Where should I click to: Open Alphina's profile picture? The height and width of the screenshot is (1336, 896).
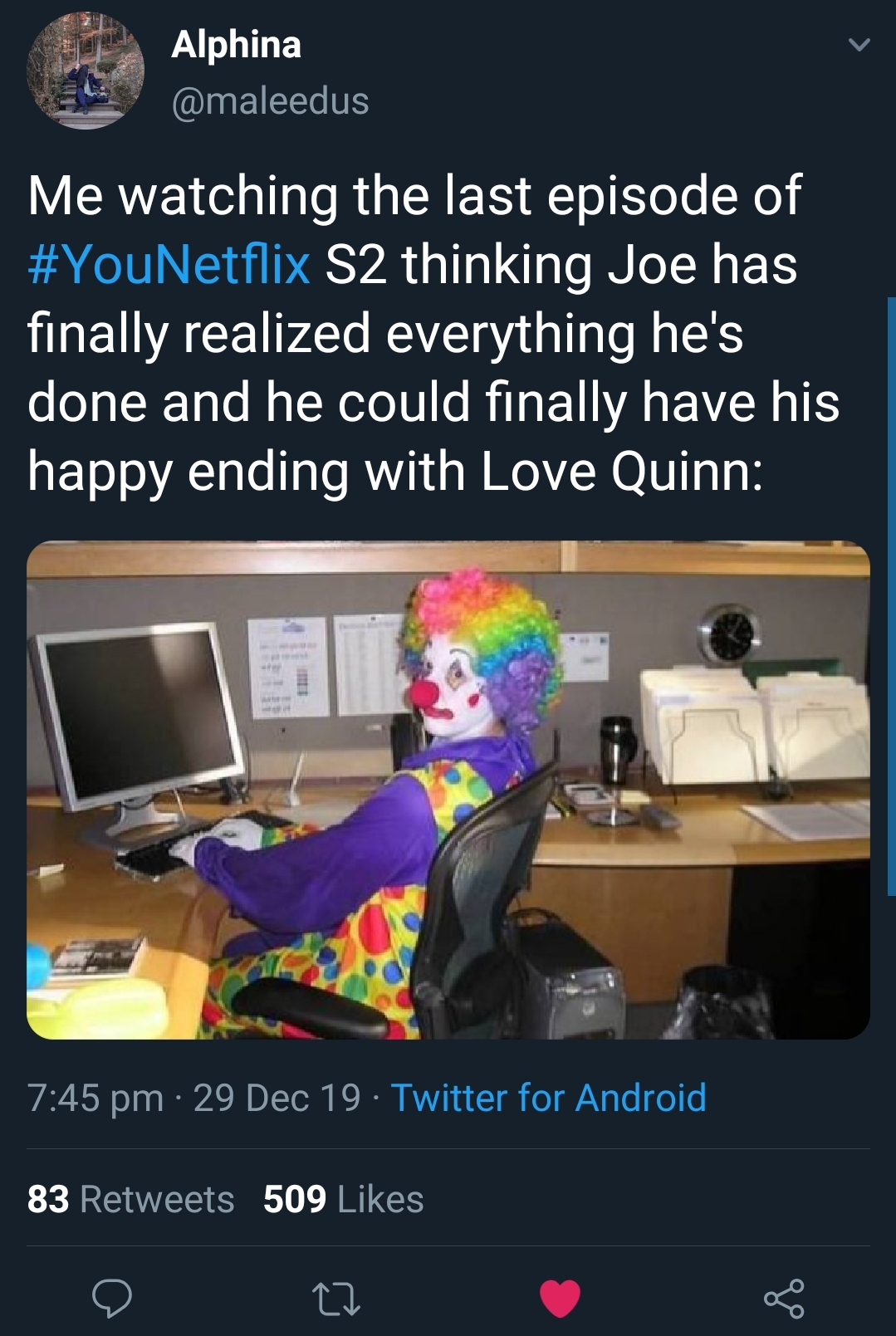pos(85,71)
